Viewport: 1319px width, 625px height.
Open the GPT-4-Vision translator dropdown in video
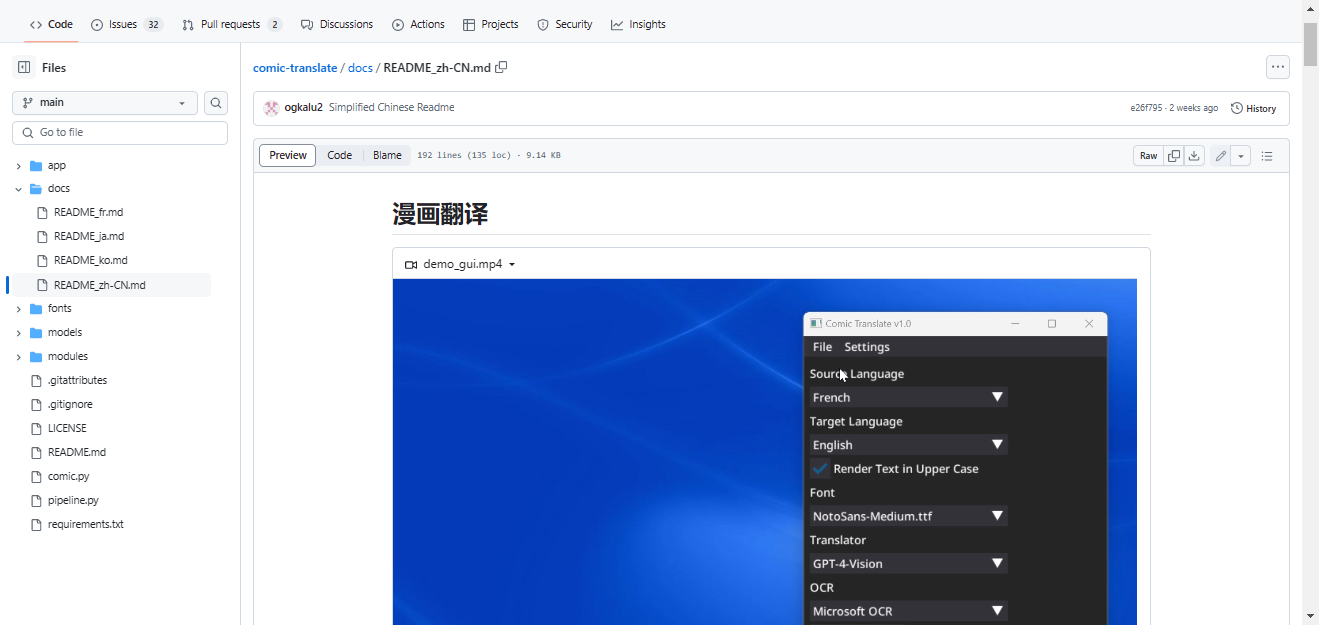(908, 564)
